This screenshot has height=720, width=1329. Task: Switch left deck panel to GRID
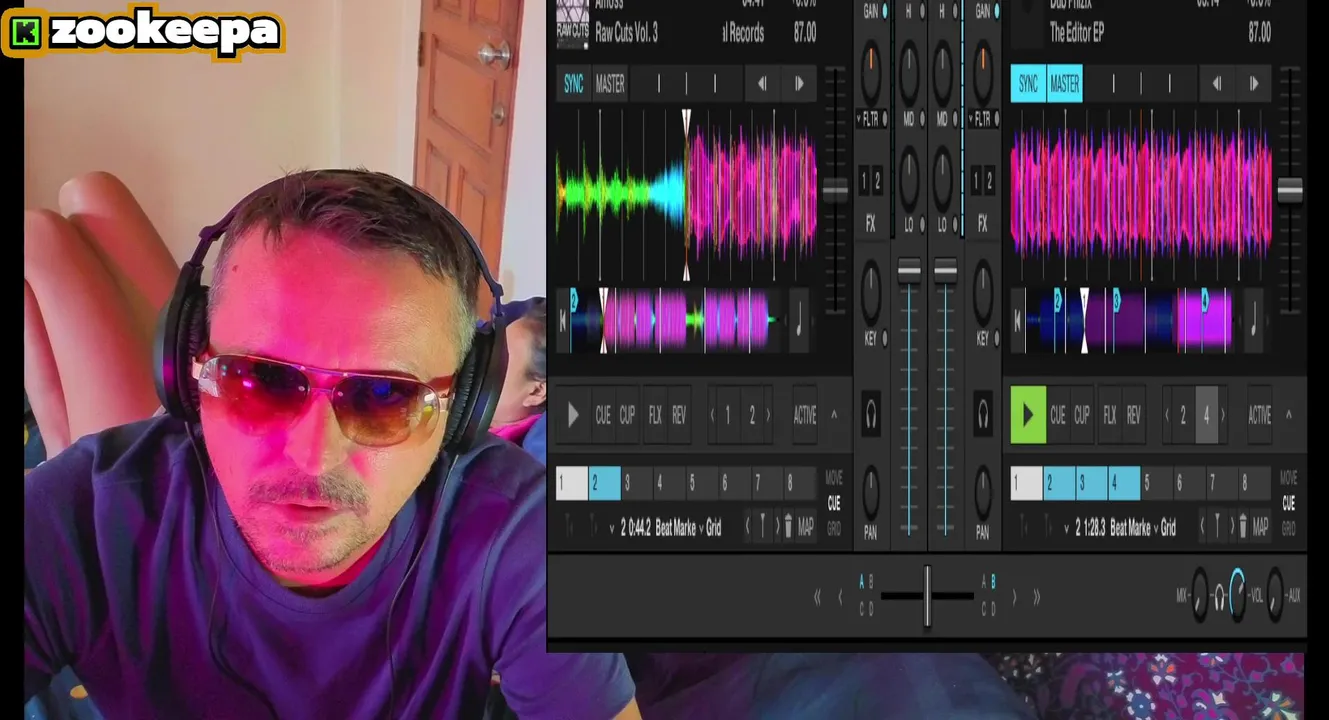point(834,529)
